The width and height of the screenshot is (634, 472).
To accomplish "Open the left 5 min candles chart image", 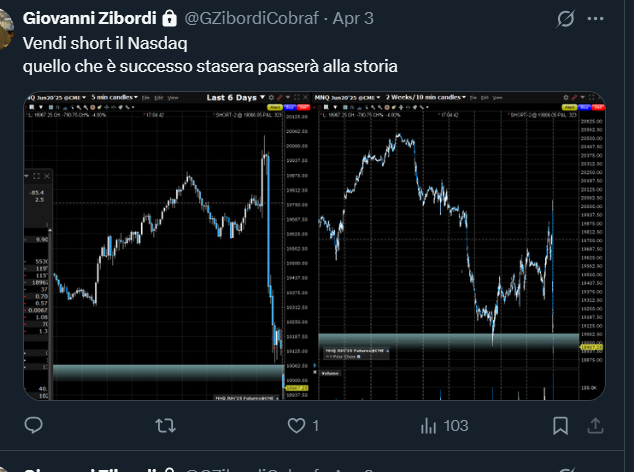I will pos(169,250).
